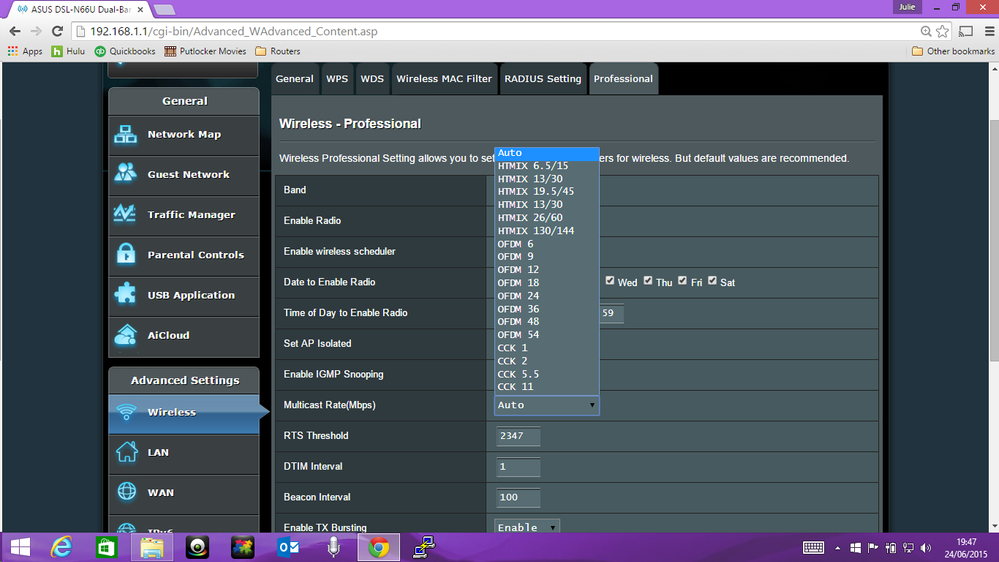Viewport: 999px width, 562px height.
Task: Toggle the Thu checkbox
Action: (648, 280)
